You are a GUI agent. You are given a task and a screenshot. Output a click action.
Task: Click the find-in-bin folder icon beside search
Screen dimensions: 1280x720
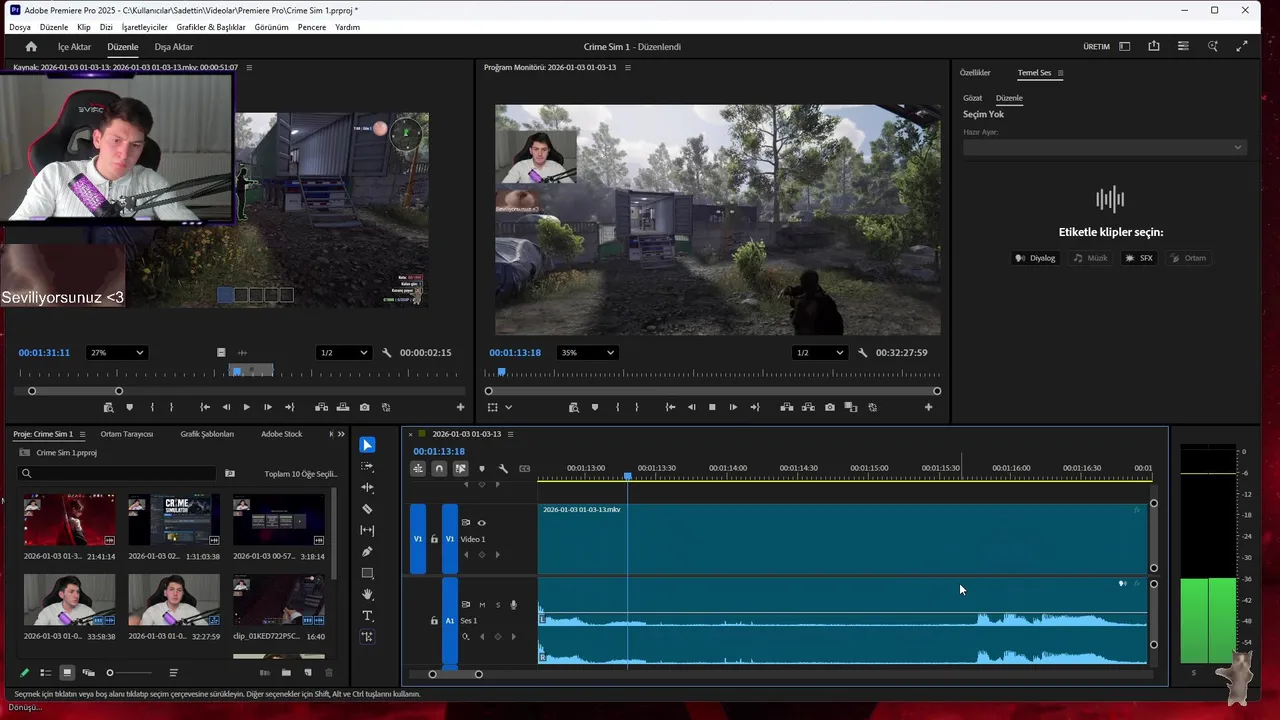[230, 473]
